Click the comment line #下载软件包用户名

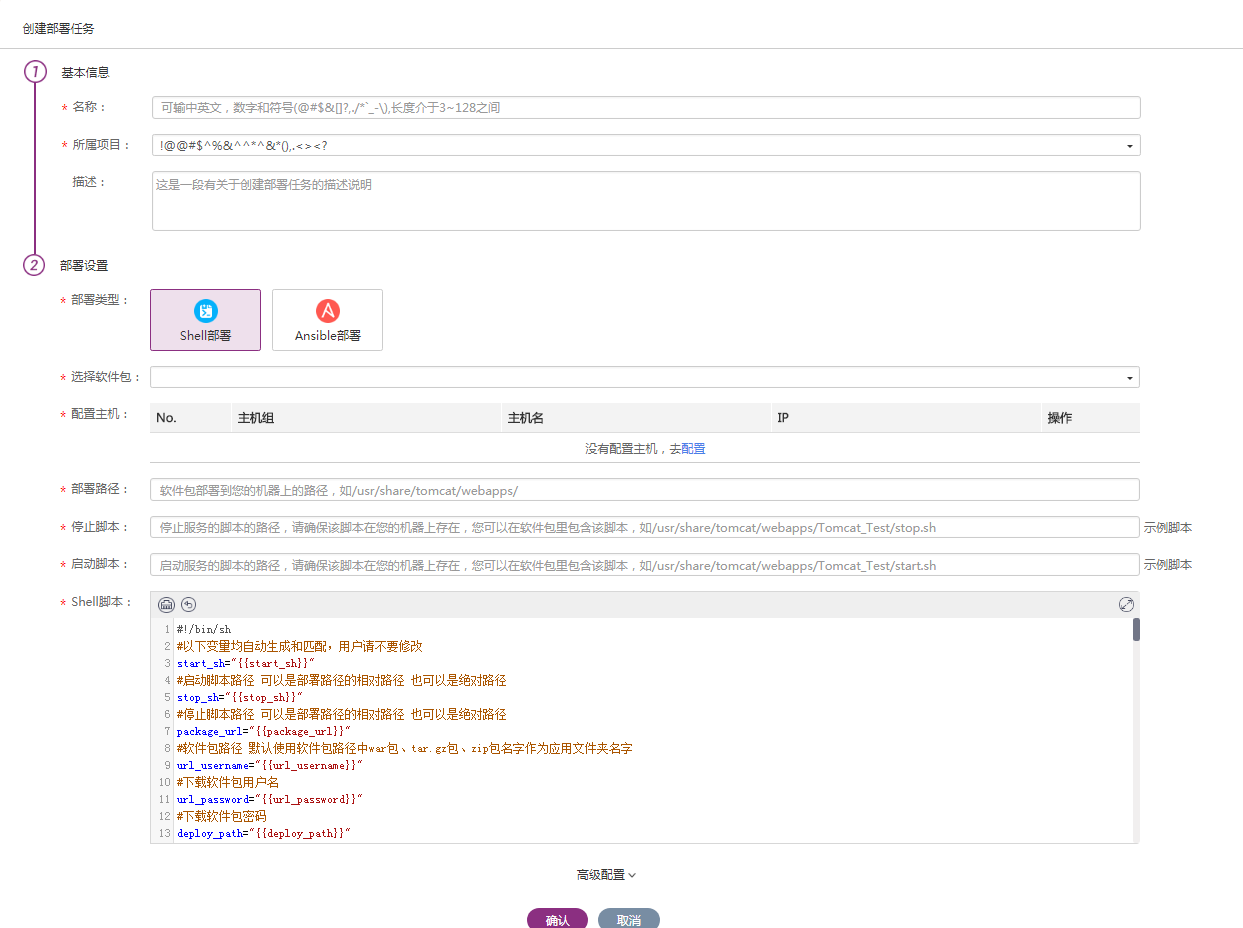(x=228, y=782)
